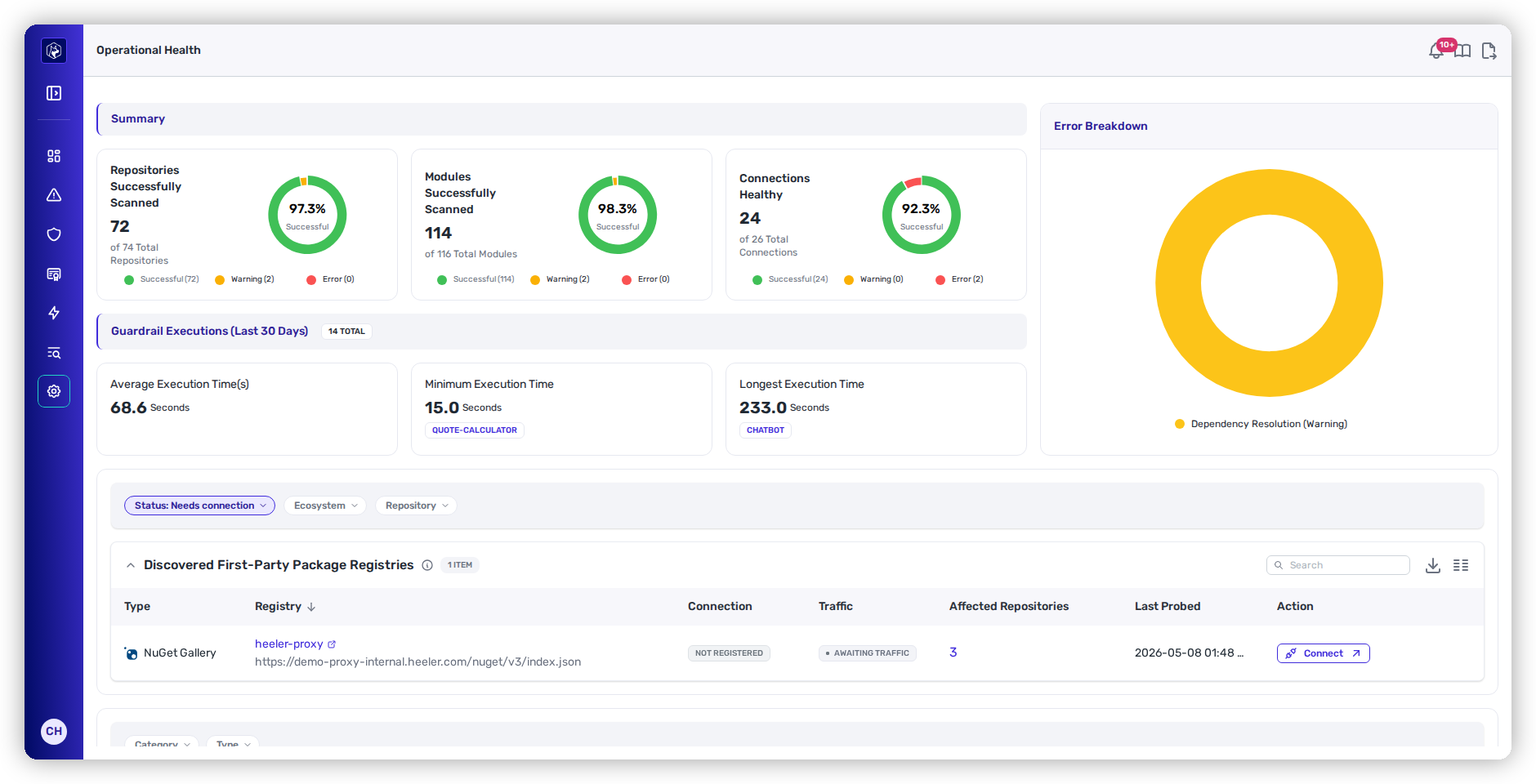Viewport: 1536px width, 784px height.
Task: Open the heeler-proxy registry link
Action: tap(288, 644)
